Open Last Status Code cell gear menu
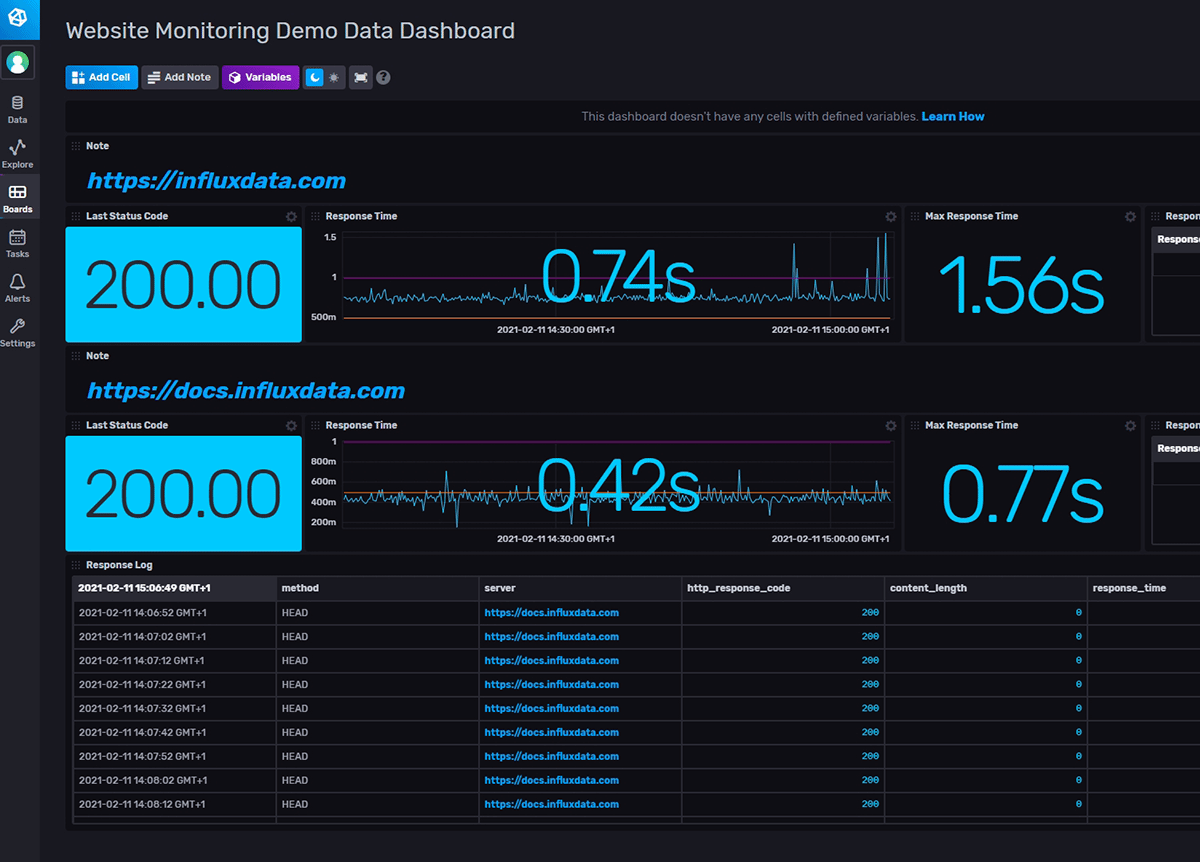 click(291, 216)
